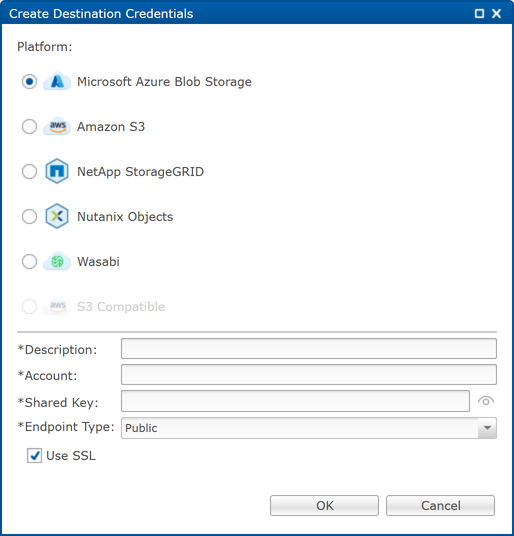Click the Nutanix Objects label text
The height and width of the screenshot is (536, 514).
click(x=125, y=217)
